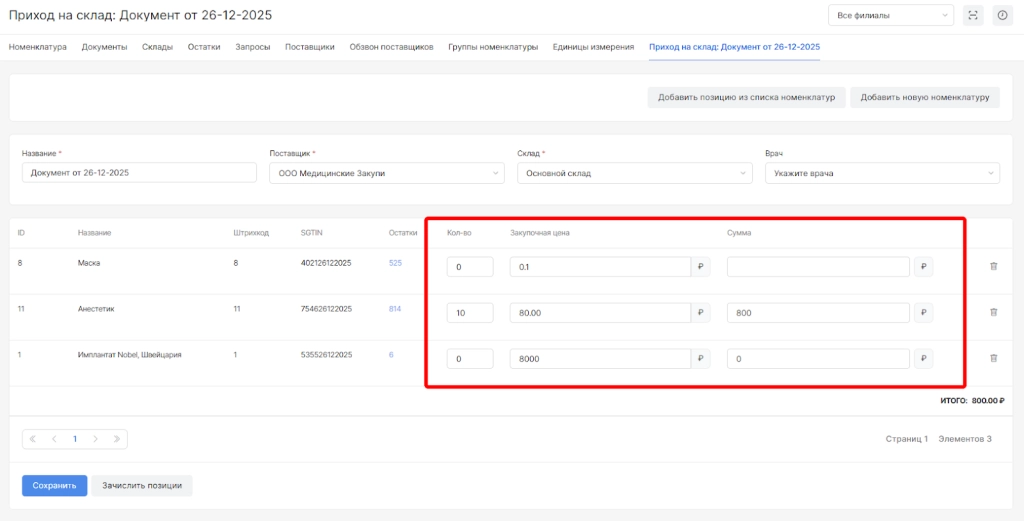Viewport: 1024px width, 521px height.
Task: Select a doctor in Укажите врача dropdown
Action: pyautogui.click(x=881, y=173)
